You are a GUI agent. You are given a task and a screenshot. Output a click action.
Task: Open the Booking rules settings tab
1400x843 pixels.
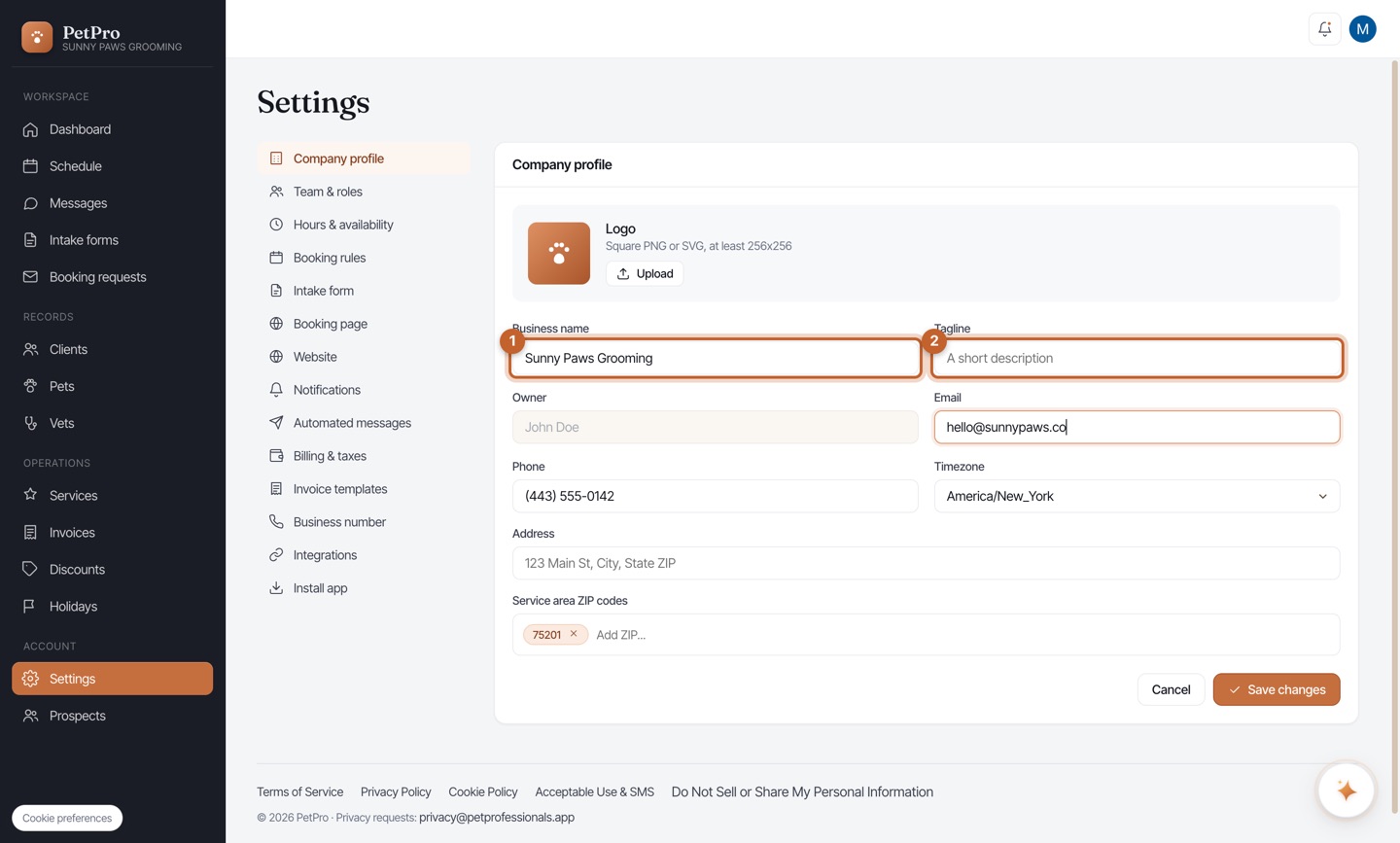click(x=364, y=258)
